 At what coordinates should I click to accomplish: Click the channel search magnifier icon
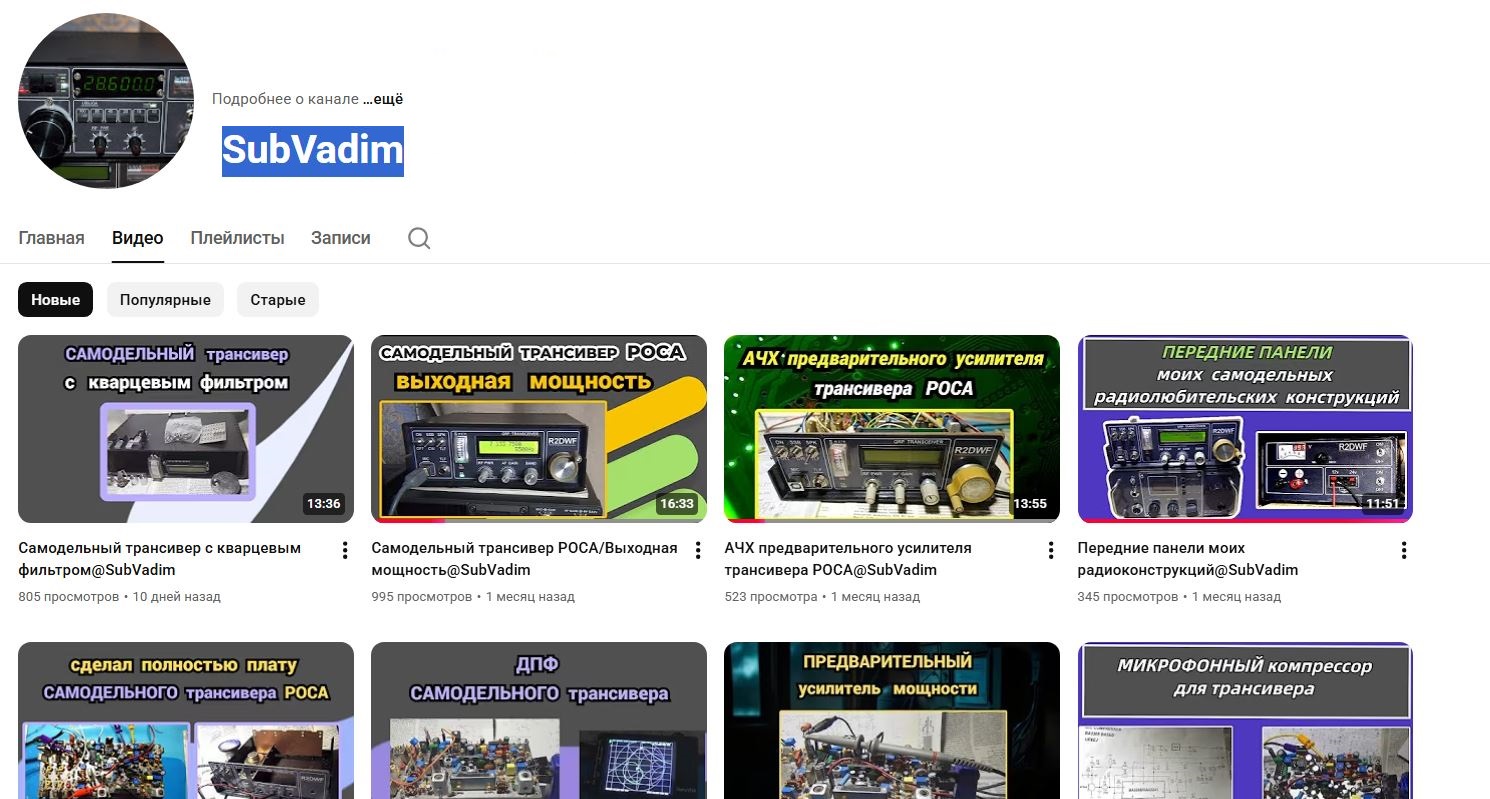pos(419,238)
